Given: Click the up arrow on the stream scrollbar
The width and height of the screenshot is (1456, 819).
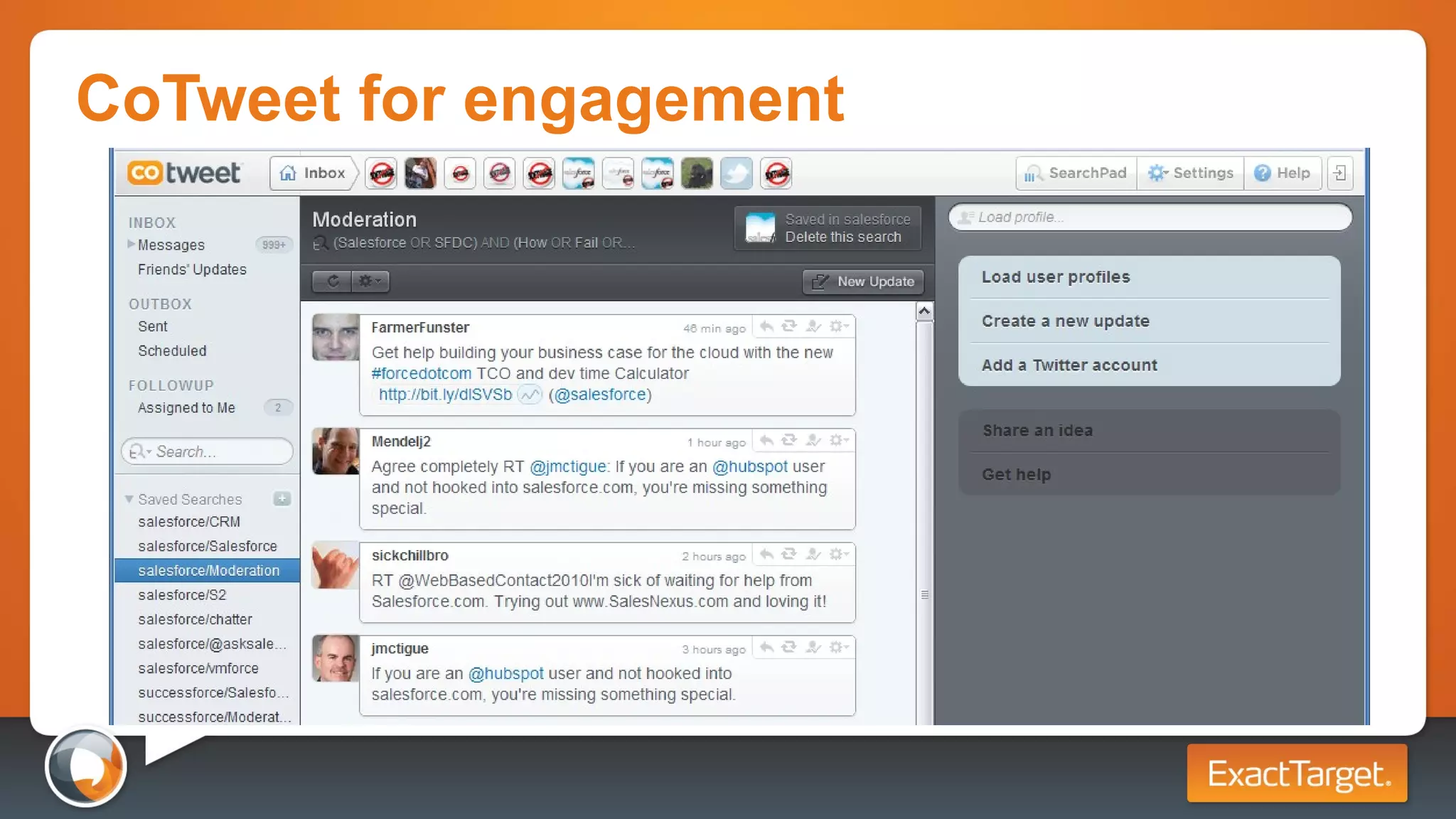Looking at the screenshot, I should (x=924, y=311).
